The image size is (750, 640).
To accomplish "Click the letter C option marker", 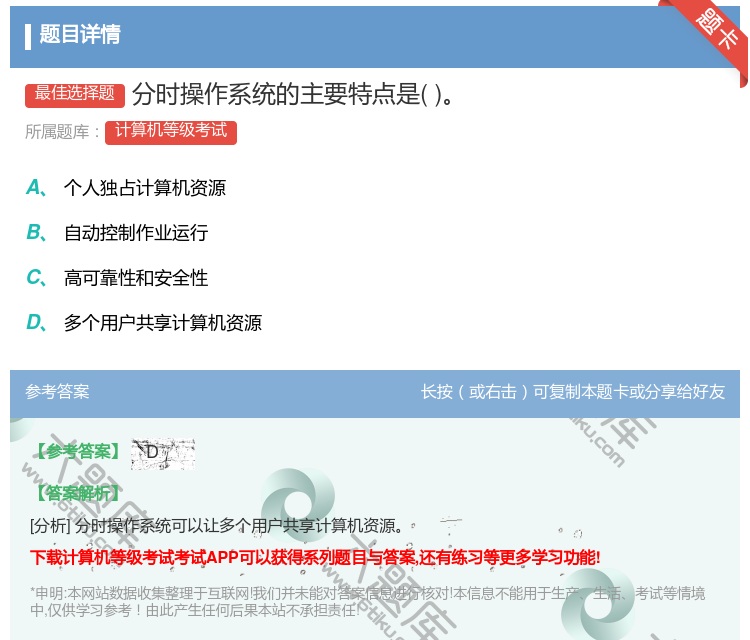I will coord(36,277).
